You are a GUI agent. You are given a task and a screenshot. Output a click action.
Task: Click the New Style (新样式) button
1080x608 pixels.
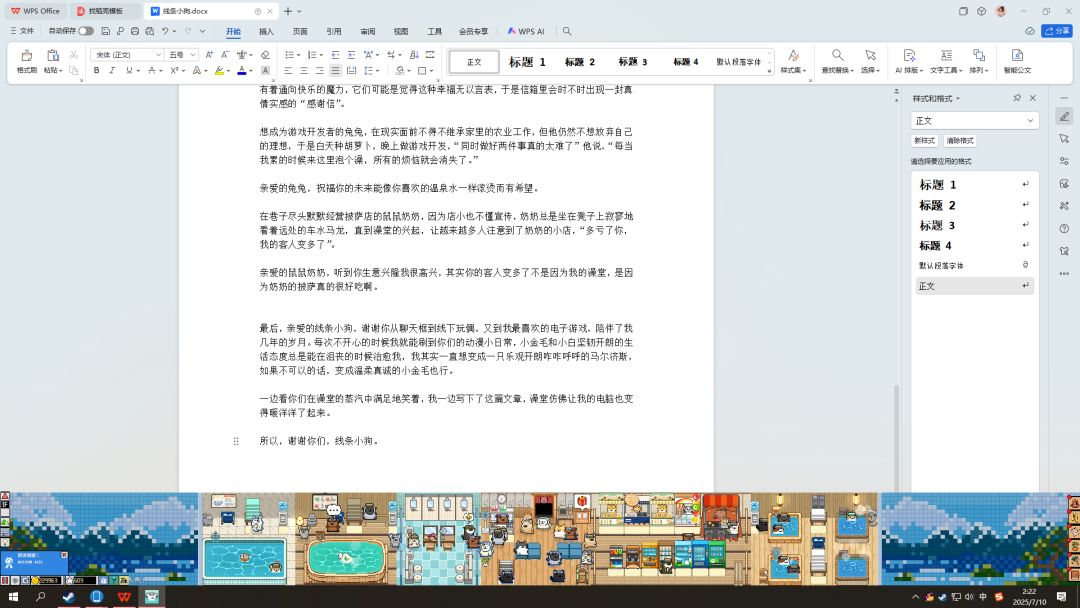click(x=925, y=141)
